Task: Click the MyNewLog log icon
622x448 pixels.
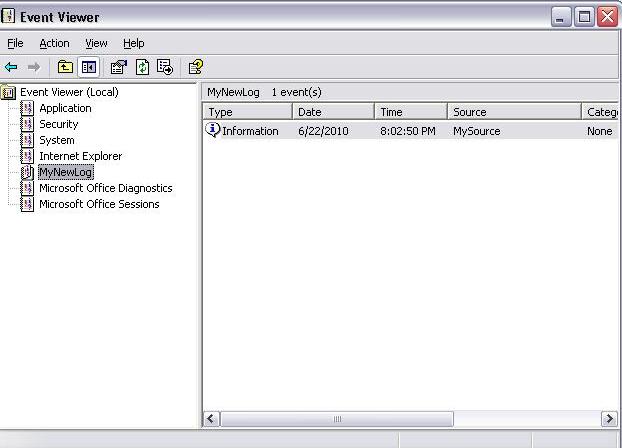Action: tap(27, 172)
